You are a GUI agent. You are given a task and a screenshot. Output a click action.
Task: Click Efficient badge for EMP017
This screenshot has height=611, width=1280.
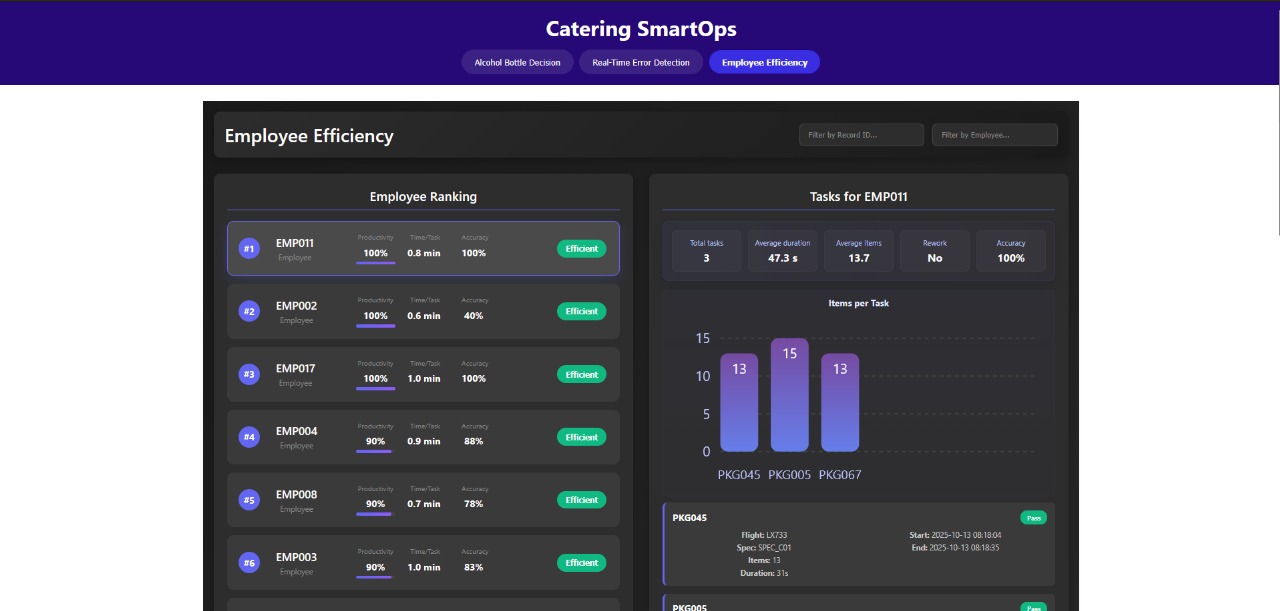pyautogui.click(x=581, y=374)
